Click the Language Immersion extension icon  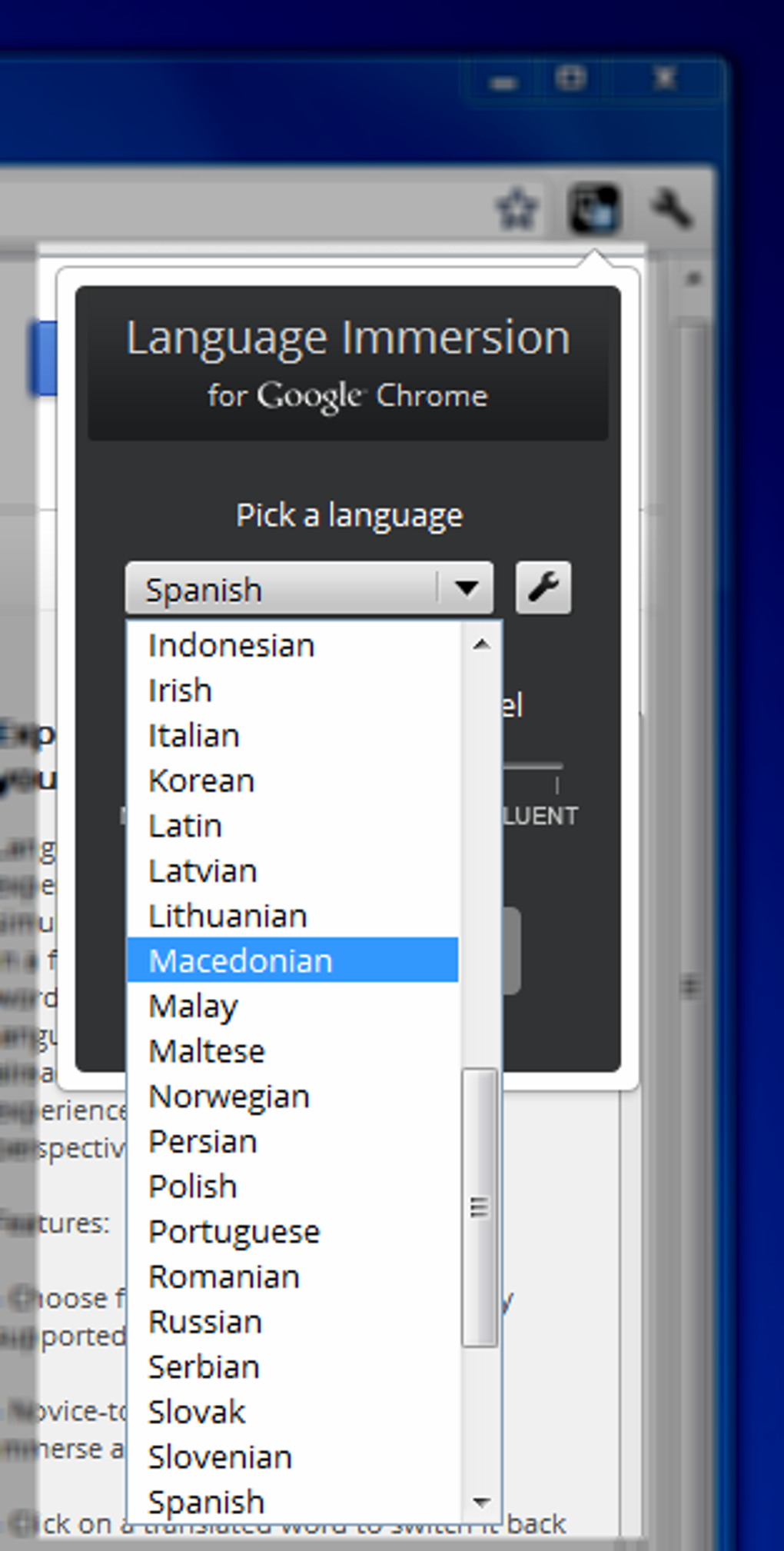tap(593, 208)
